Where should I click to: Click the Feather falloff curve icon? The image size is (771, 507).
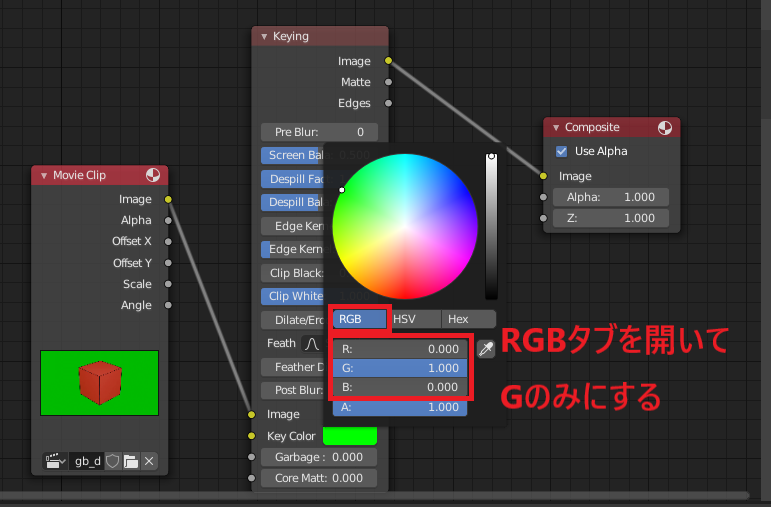point(312,343)
